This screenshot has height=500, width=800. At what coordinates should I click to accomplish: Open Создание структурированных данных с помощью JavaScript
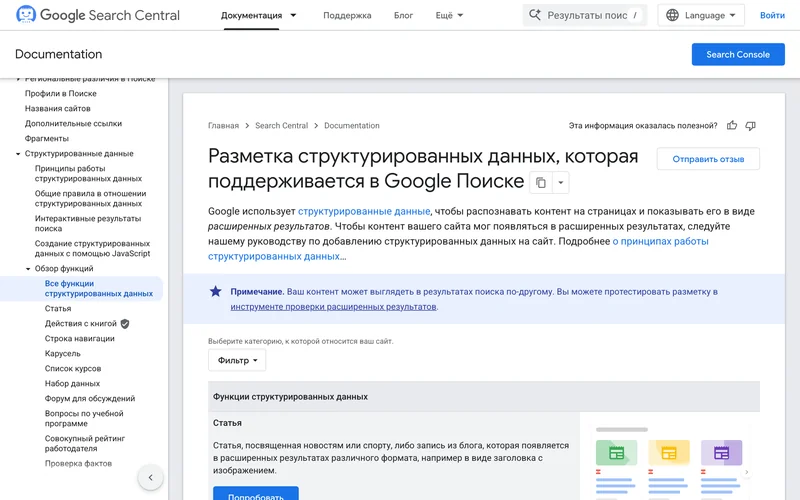pyautogui.click(x=92, y=248)
